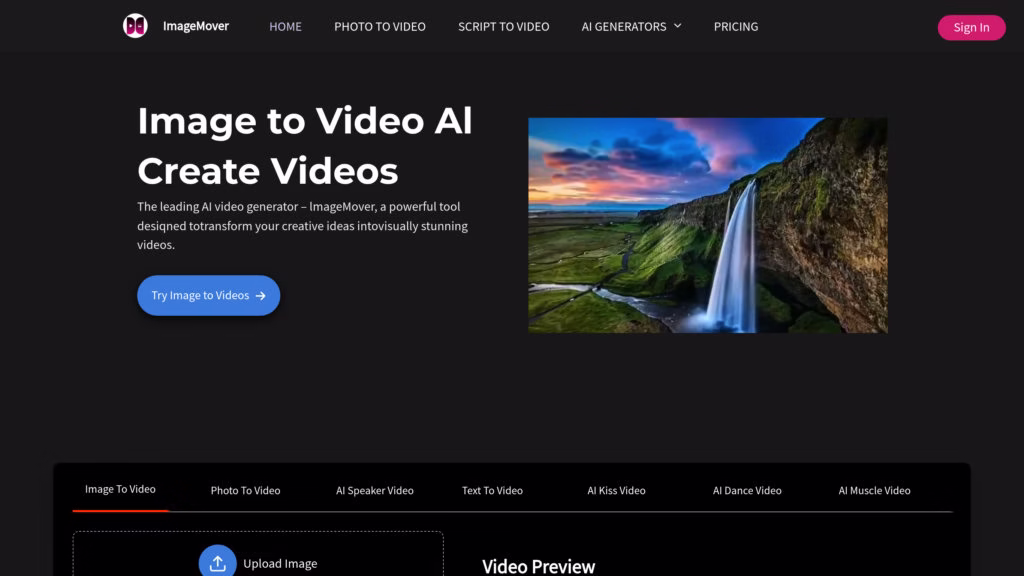Image resolution: width=1024 pixels, height=576 pixels.
Task: Select HOME in the navigation bar
Action: point(285,27)
